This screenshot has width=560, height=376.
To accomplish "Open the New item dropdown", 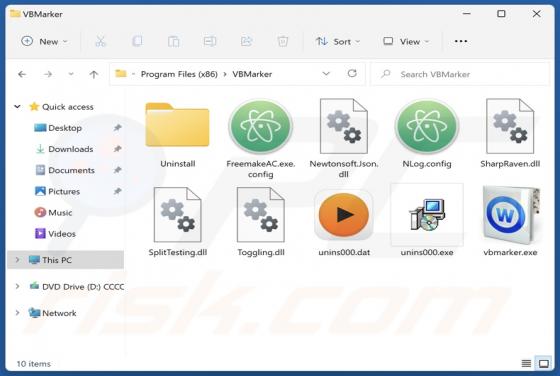I will [x=45, y=41].
